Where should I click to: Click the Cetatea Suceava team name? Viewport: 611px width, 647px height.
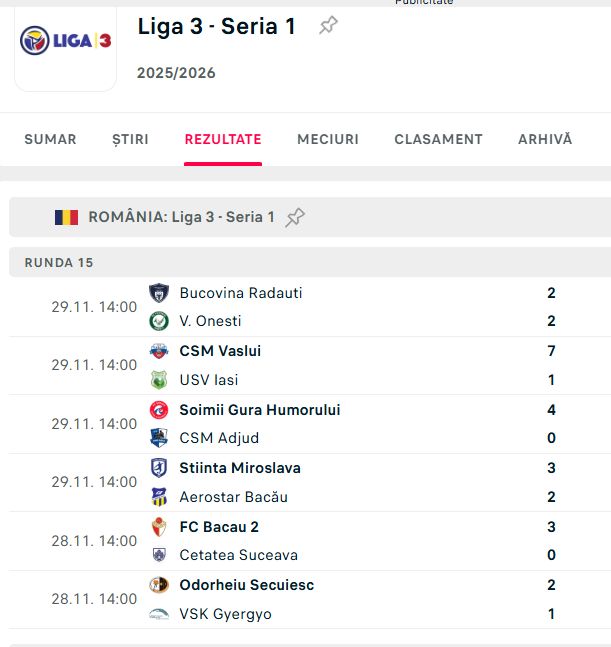point(238,555)
